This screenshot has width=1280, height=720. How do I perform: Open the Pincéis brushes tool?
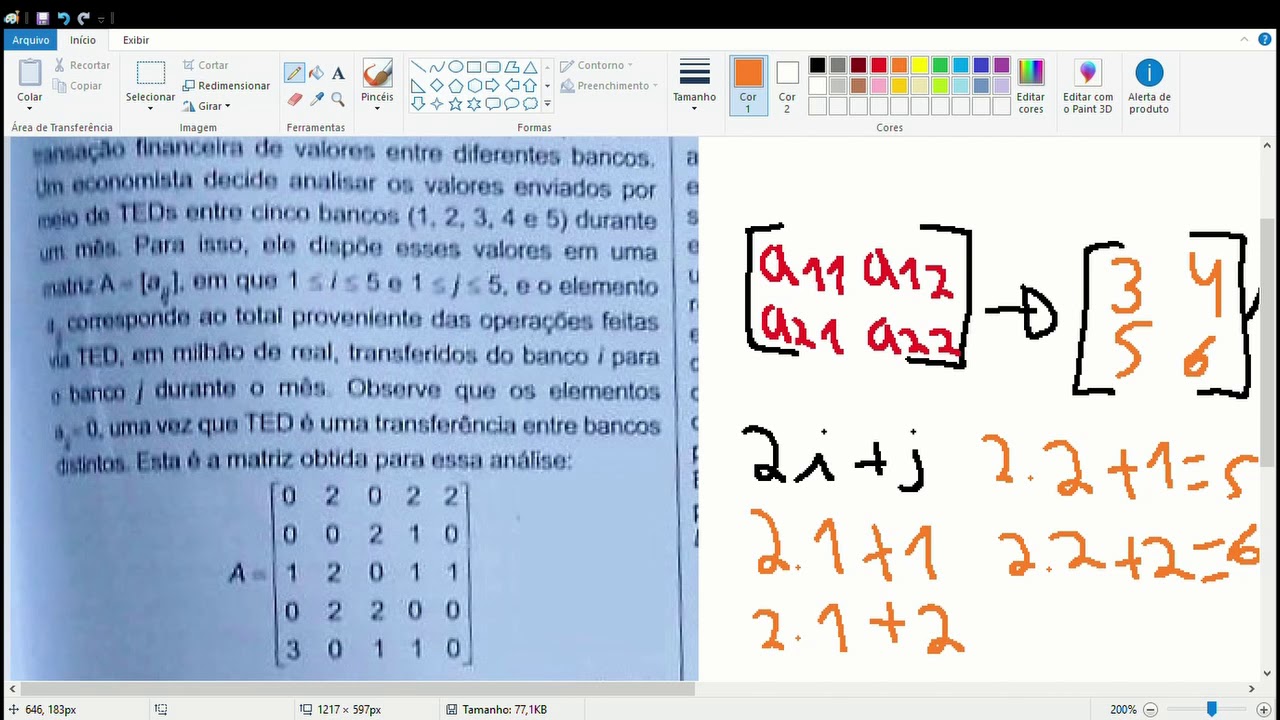click(x=377, y=84)
